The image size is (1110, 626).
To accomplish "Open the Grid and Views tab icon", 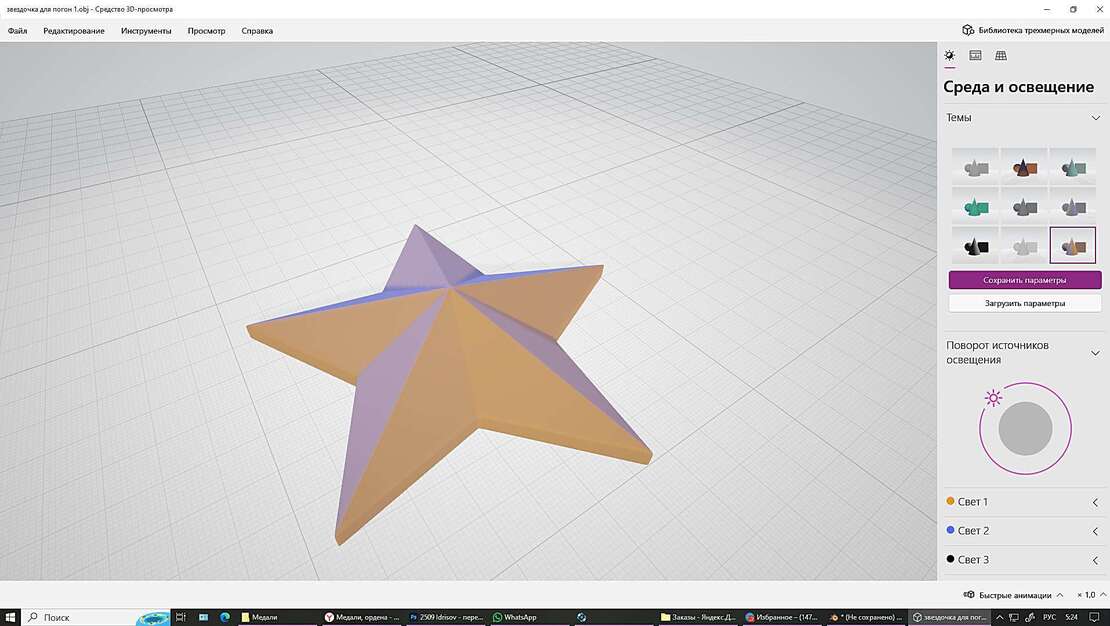I will 1001,56.
